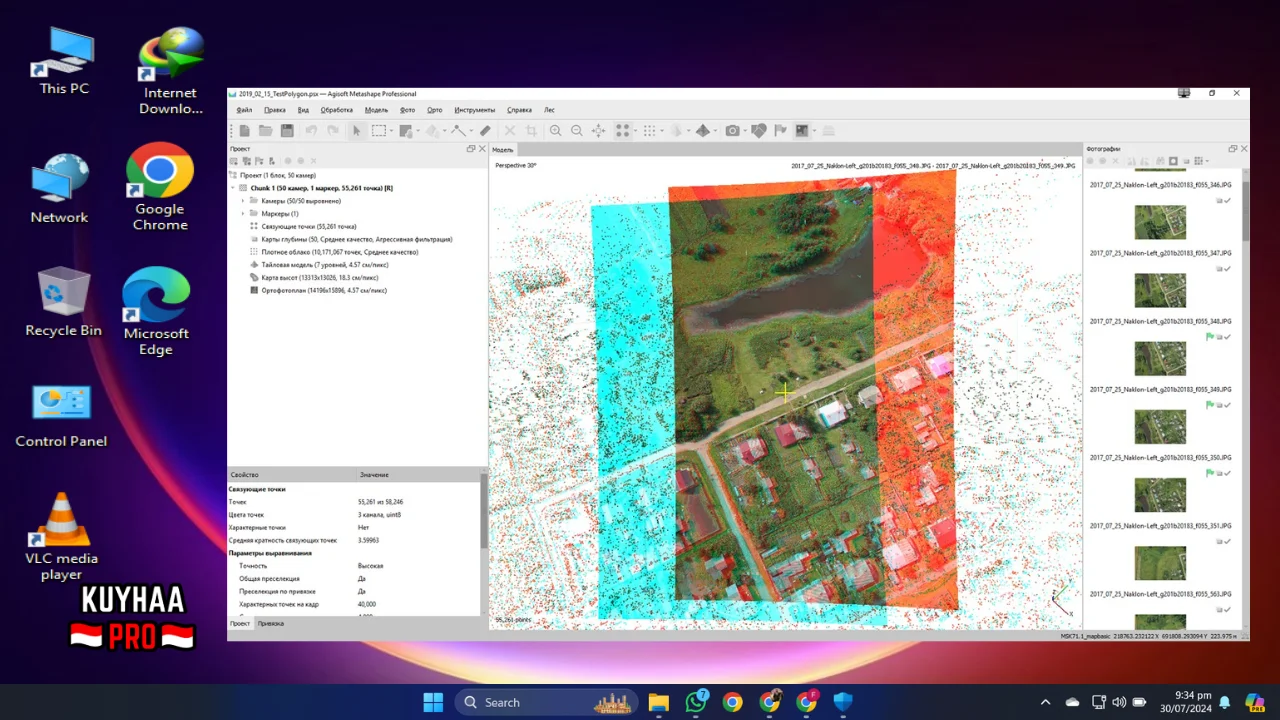Click the Точность value Высокая
The height and width of the screenshot is (720, 1280).
(370, 565)
